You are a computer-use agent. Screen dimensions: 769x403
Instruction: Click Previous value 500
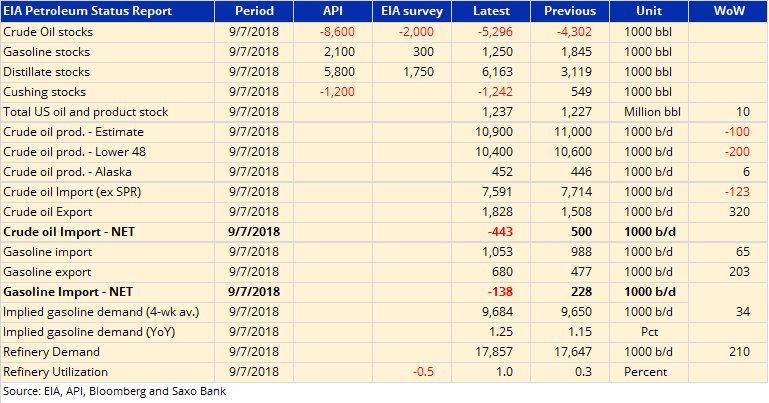(x=581, y=232)
